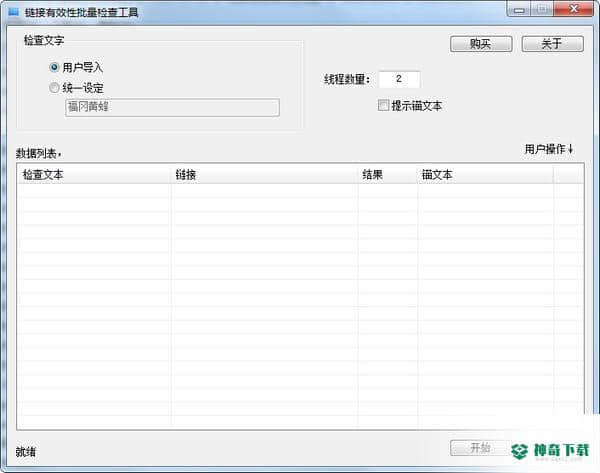
Task: Sort by 检查文本 column header
Action: [x=94, y=175]
